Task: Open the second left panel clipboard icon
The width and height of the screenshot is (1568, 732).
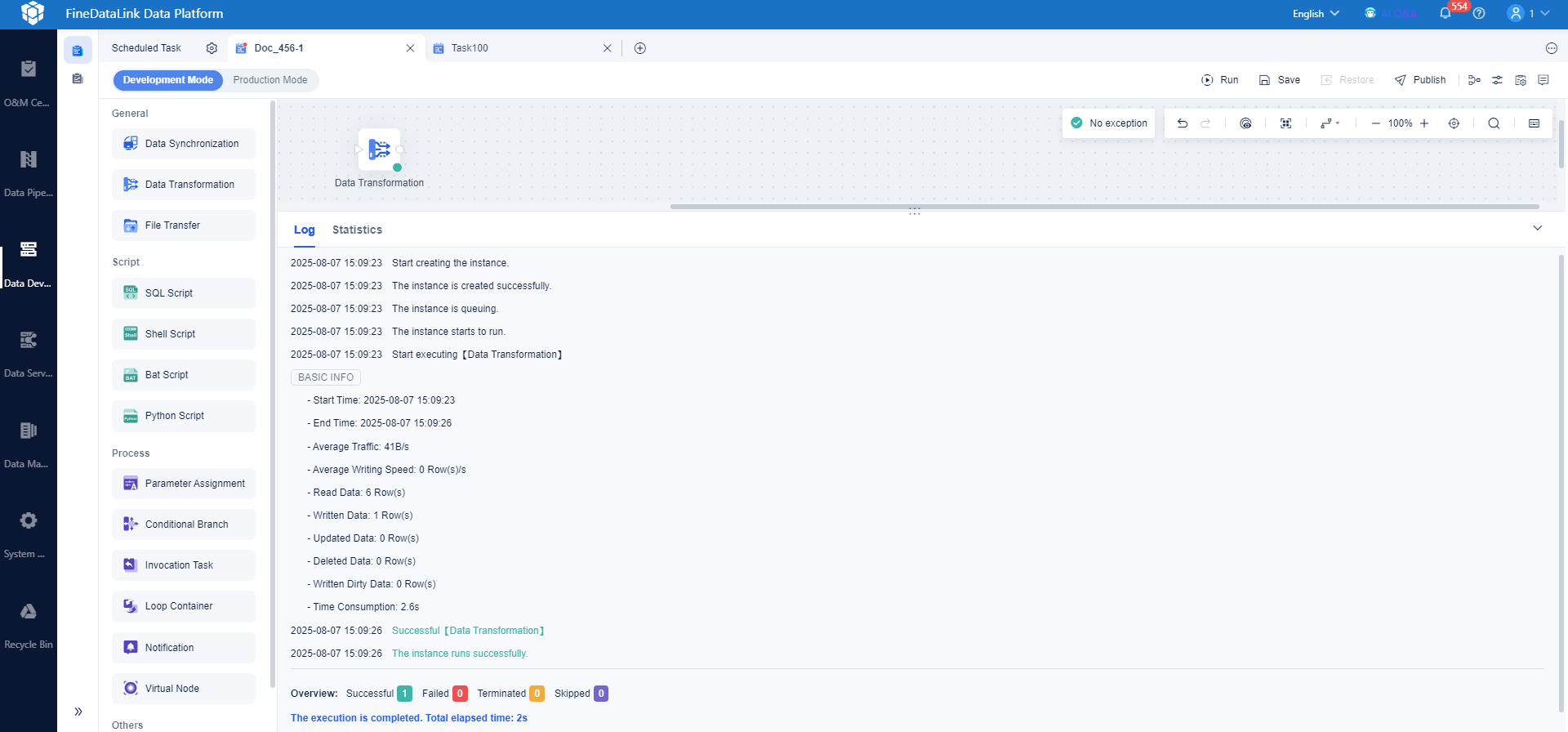Action: click(78, 79)
